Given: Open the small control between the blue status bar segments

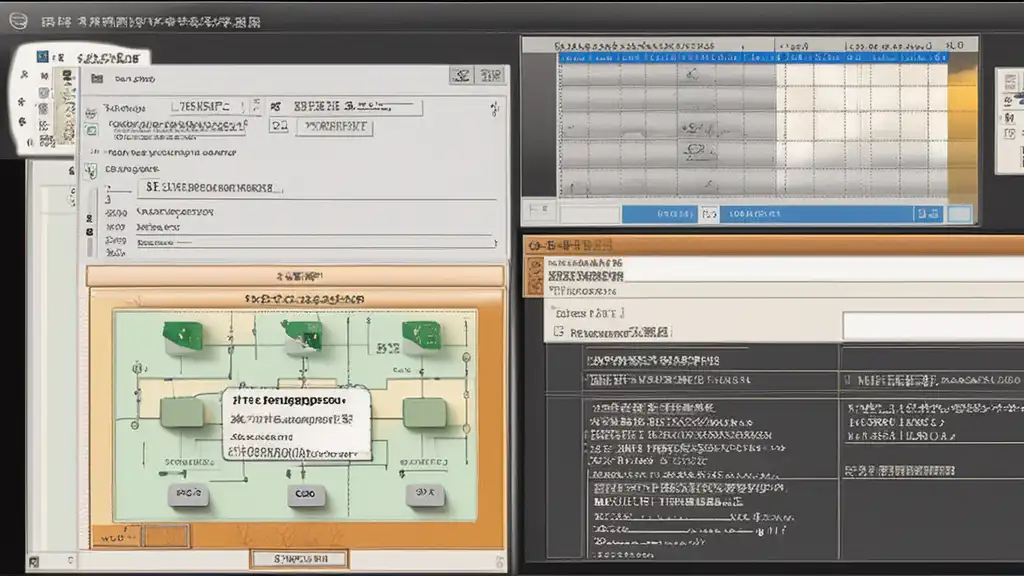Looking at the screenshot, I should coord(709,213).
